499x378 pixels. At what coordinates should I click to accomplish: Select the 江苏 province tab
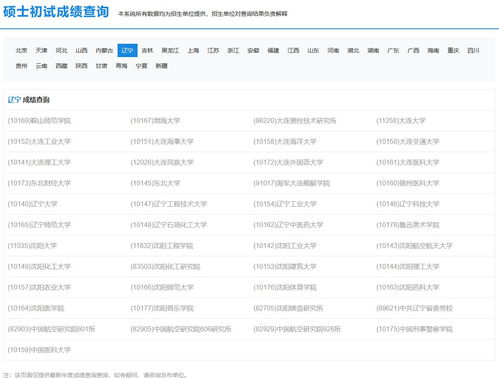(x=213, y=50)
